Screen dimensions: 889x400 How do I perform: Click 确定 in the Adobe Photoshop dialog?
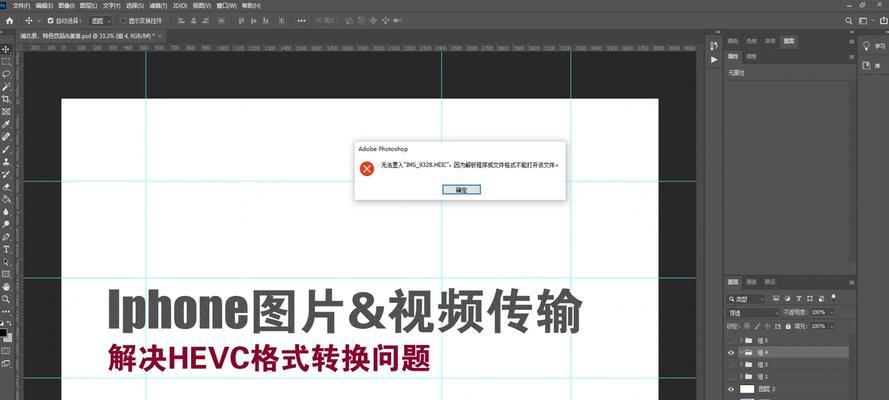(x=462, y=190)
